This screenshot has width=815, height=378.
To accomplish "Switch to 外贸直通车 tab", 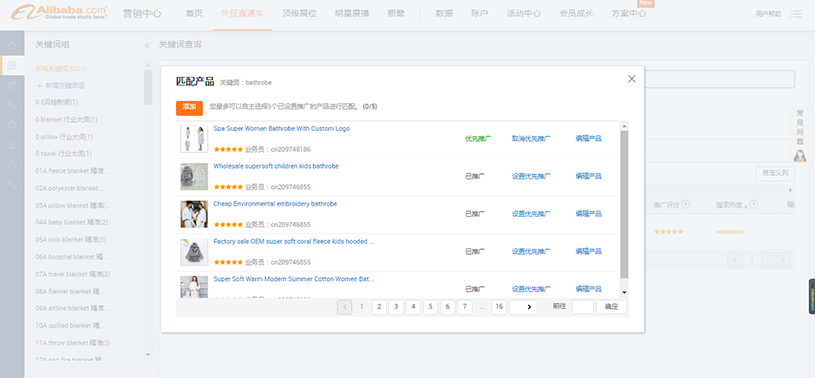I will coord(242,14).
